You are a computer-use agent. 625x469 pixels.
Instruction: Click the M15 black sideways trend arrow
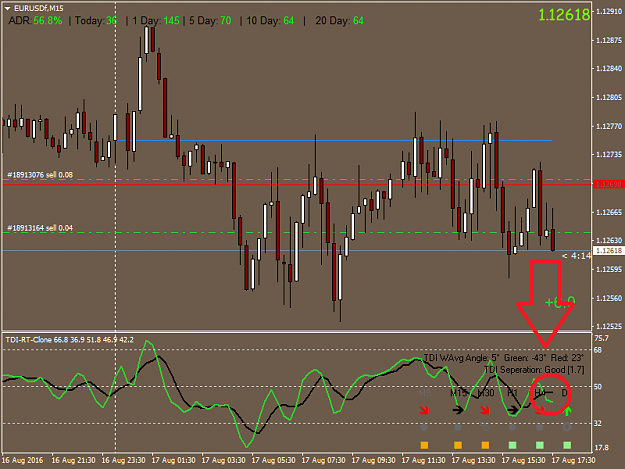458,410
